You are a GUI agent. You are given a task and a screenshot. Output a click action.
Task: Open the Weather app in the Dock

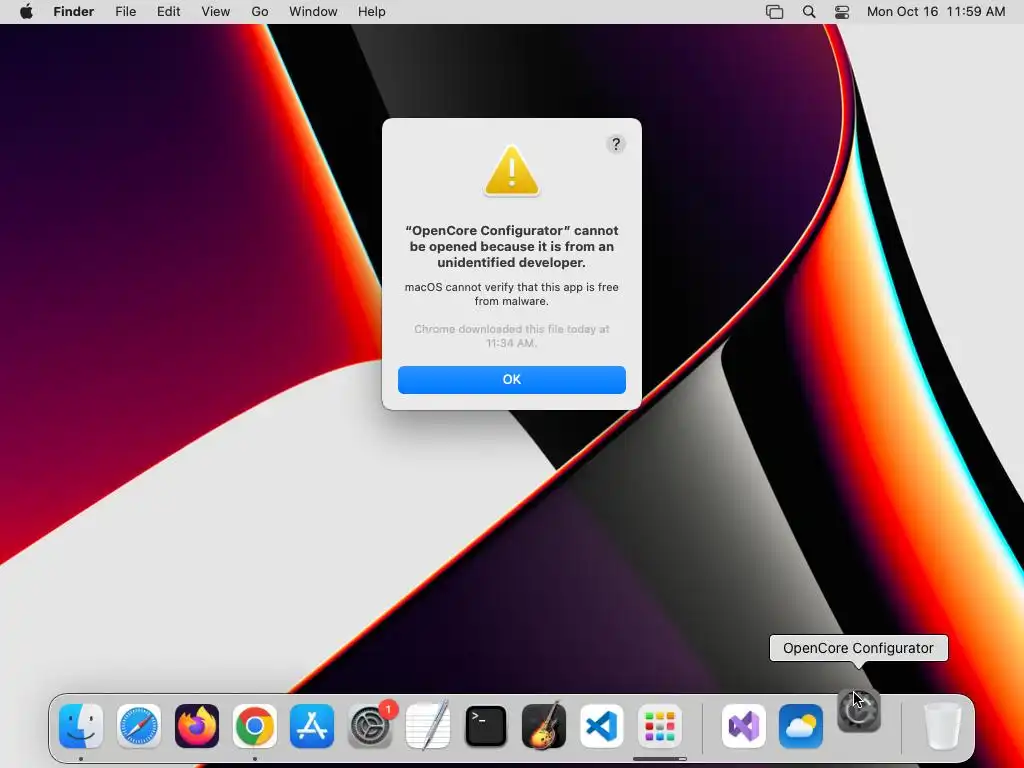pos(801,726)
